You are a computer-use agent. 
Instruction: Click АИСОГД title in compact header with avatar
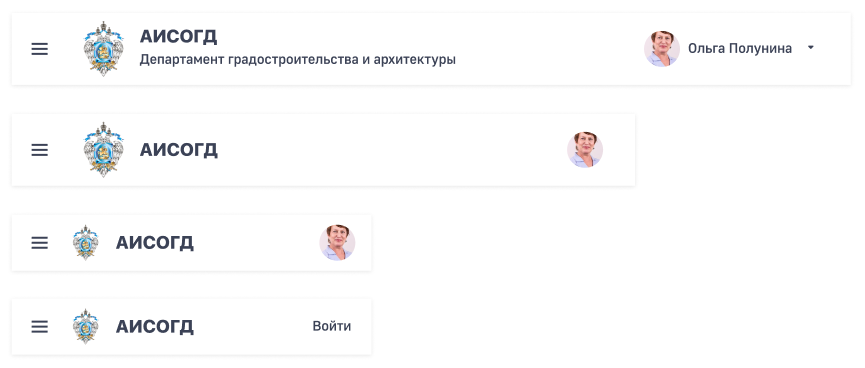(154, 243)
